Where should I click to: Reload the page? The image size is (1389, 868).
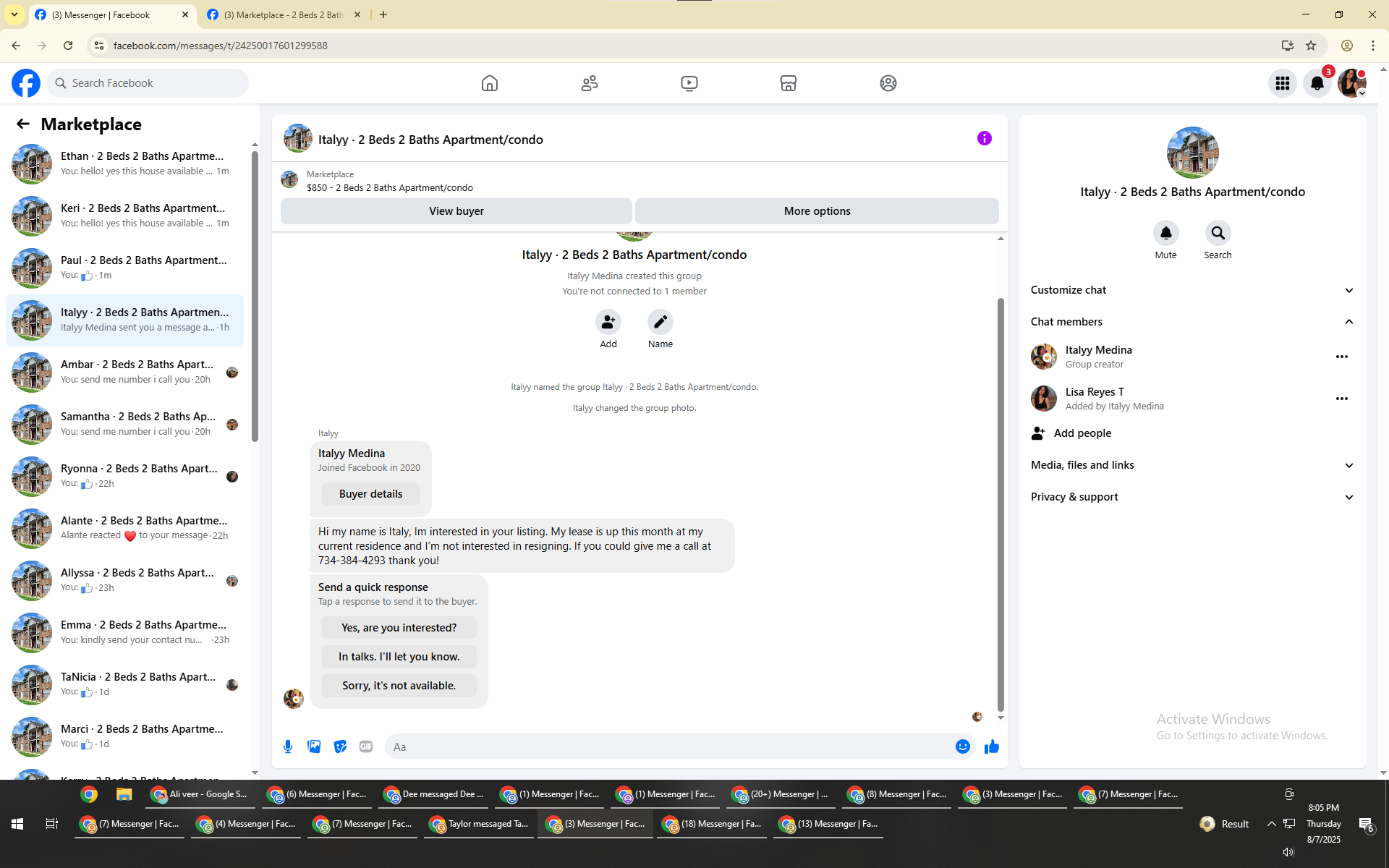click(x=68, y=46)
